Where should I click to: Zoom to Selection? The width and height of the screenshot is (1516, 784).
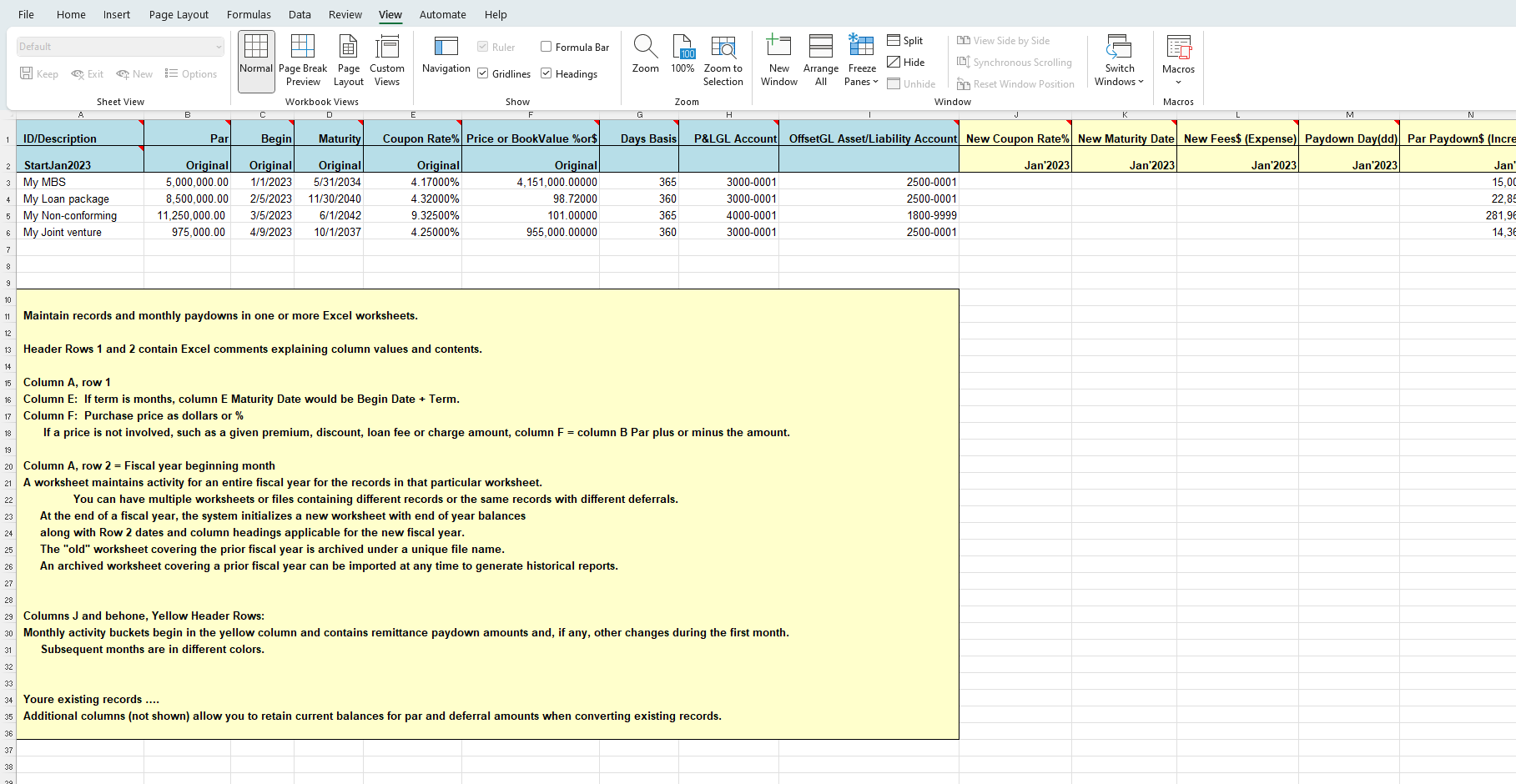click(723, 61)
